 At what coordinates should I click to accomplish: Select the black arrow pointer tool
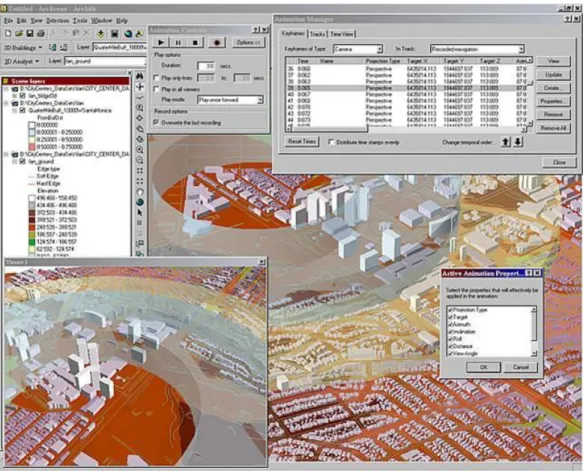[x=140, y=213]
